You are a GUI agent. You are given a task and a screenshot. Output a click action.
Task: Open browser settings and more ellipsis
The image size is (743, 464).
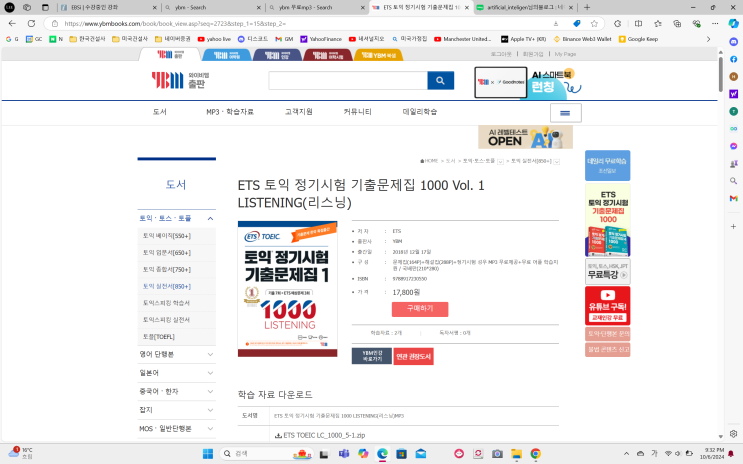[715, 23]
